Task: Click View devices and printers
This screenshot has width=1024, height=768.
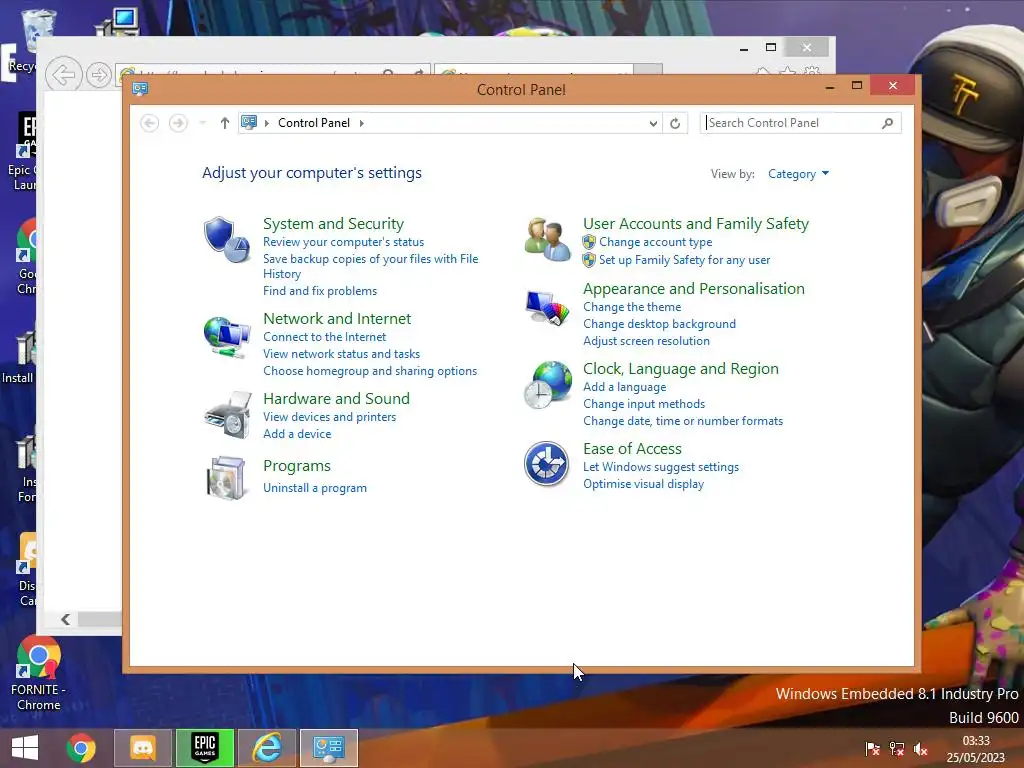Action: click(x=329, y=417)
